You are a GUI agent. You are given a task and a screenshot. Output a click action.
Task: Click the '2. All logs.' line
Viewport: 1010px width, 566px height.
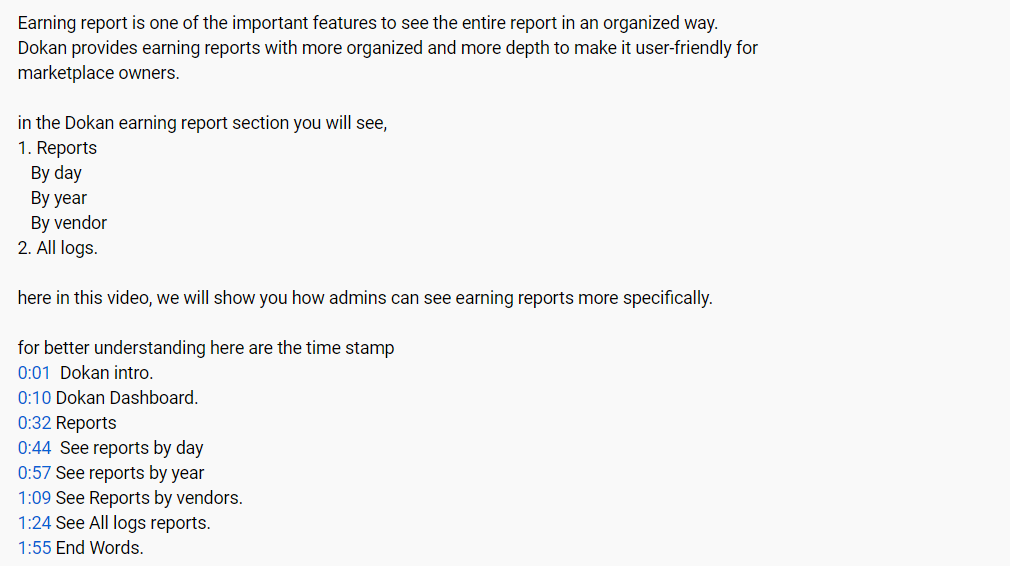click(x=57, y=248)
